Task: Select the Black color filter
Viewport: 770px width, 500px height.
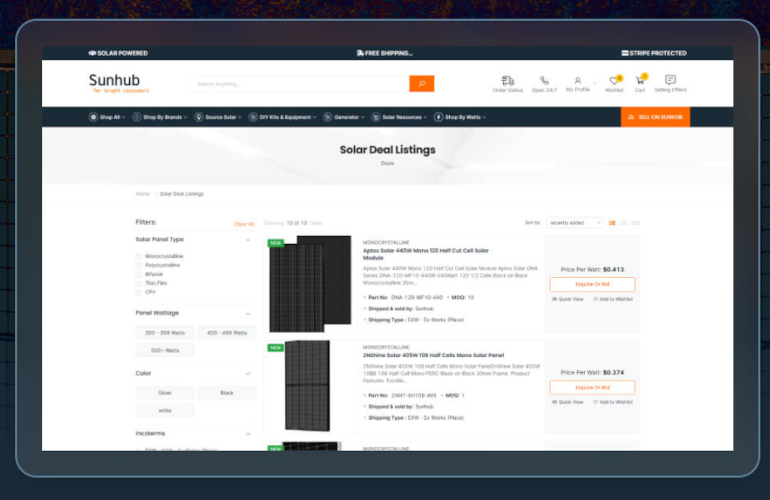Action: pos(227,393)
